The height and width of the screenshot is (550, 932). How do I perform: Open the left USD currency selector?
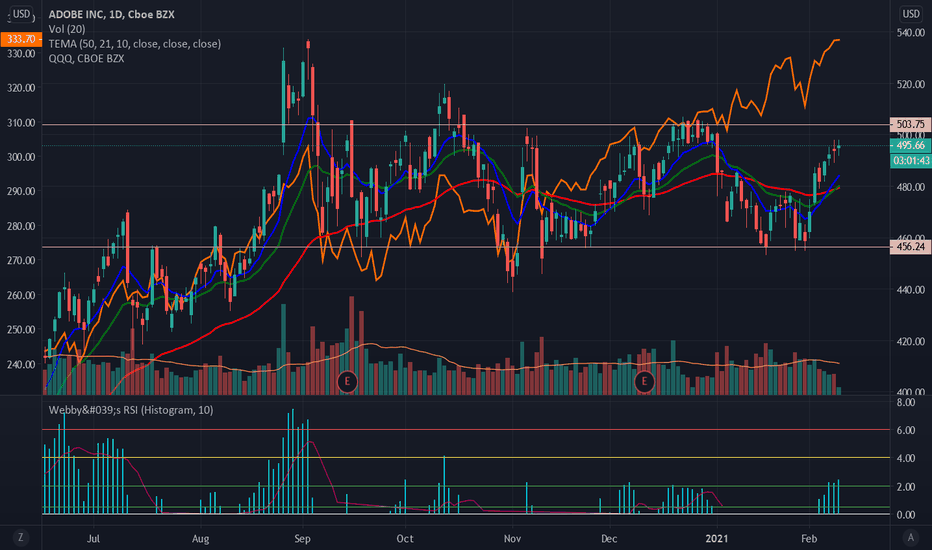click(x=21, y=14)
